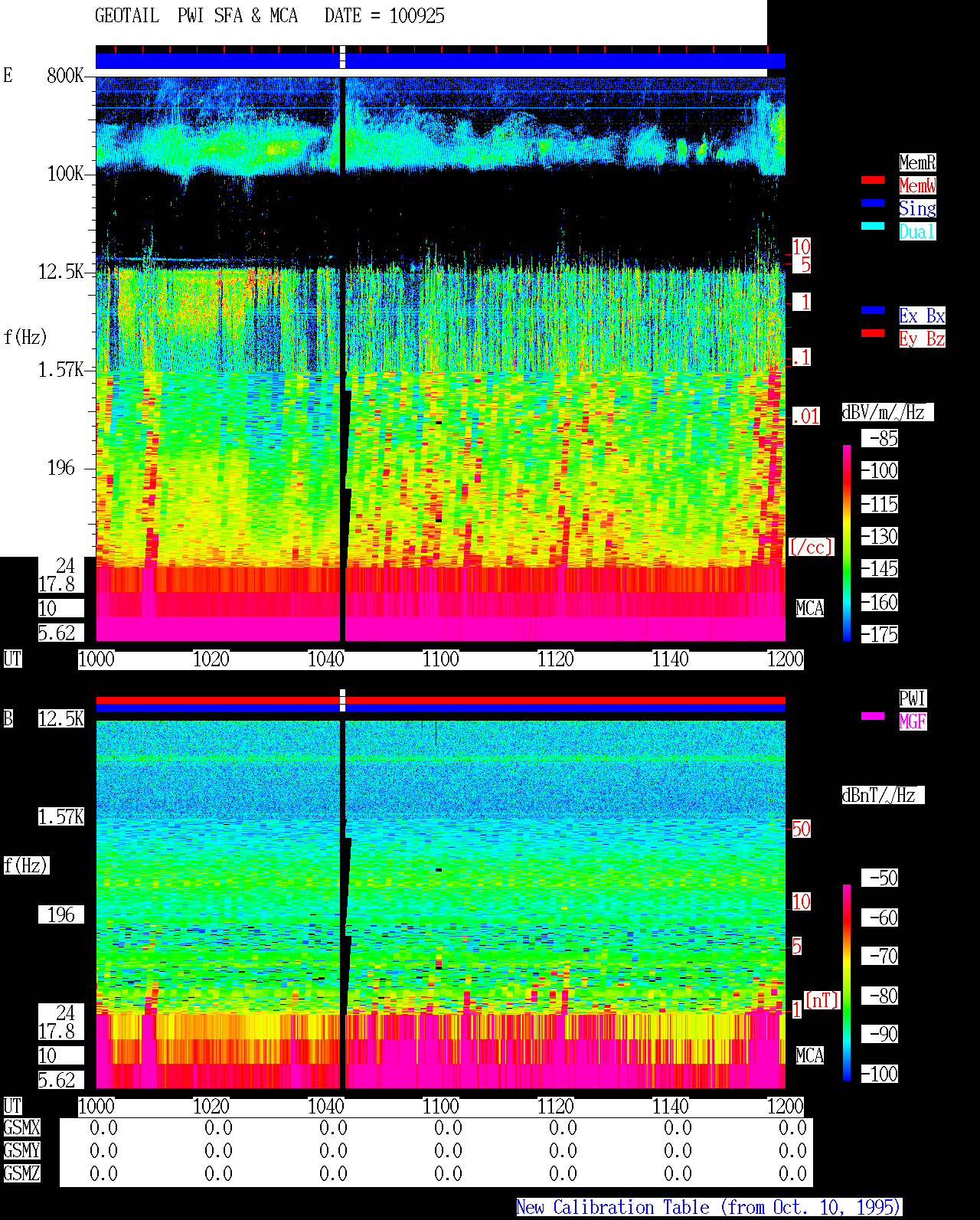This screenshot has width=980, height=1220.
Task: Click the 1200 UT tick under the B panel
Action: [786, 1107]
